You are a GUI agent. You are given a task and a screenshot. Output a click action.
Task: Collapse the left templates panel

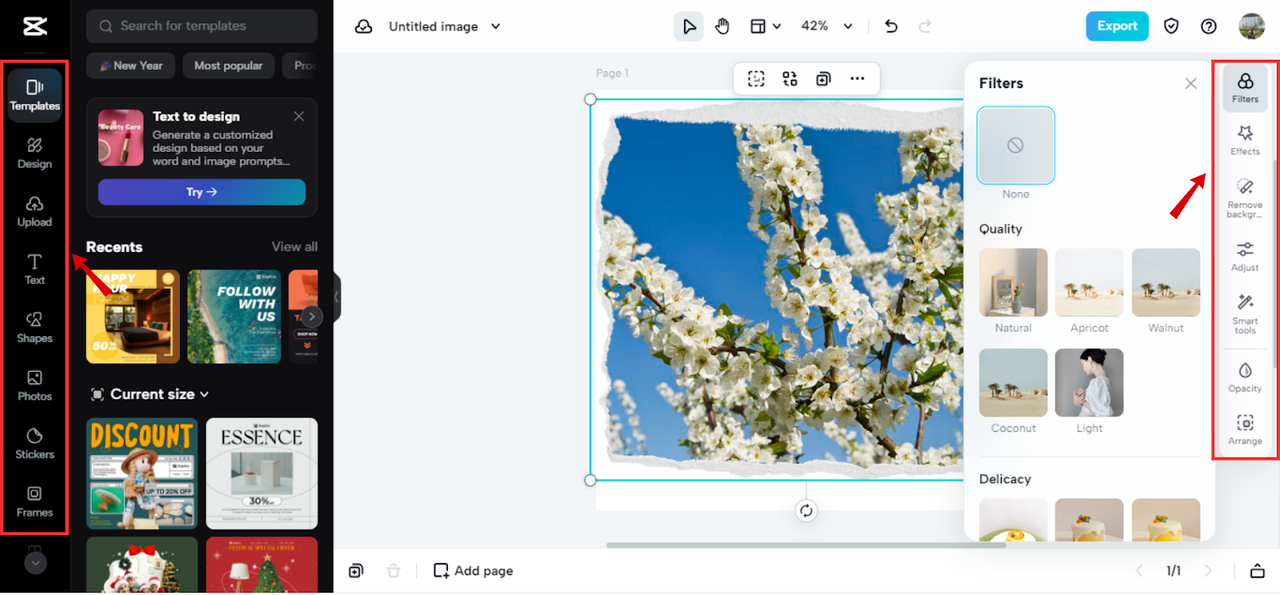pos(337,297)
